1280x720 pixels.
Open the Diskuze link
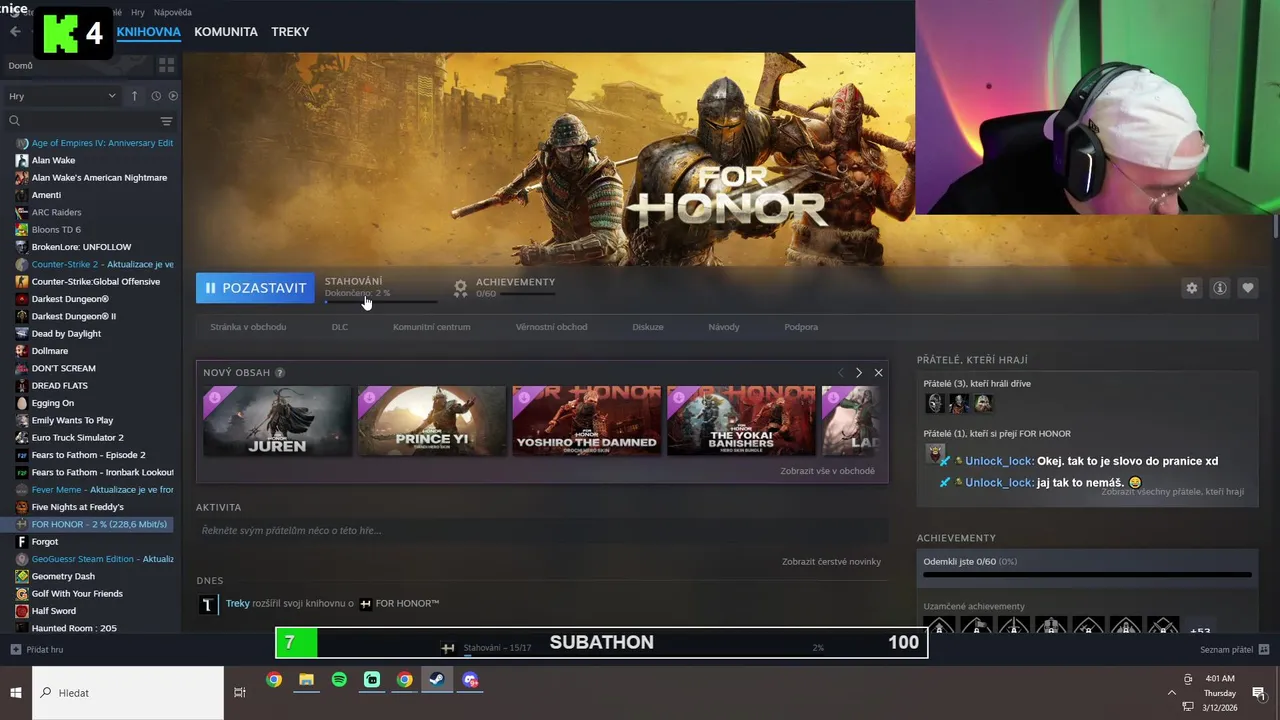coord(648,327)
